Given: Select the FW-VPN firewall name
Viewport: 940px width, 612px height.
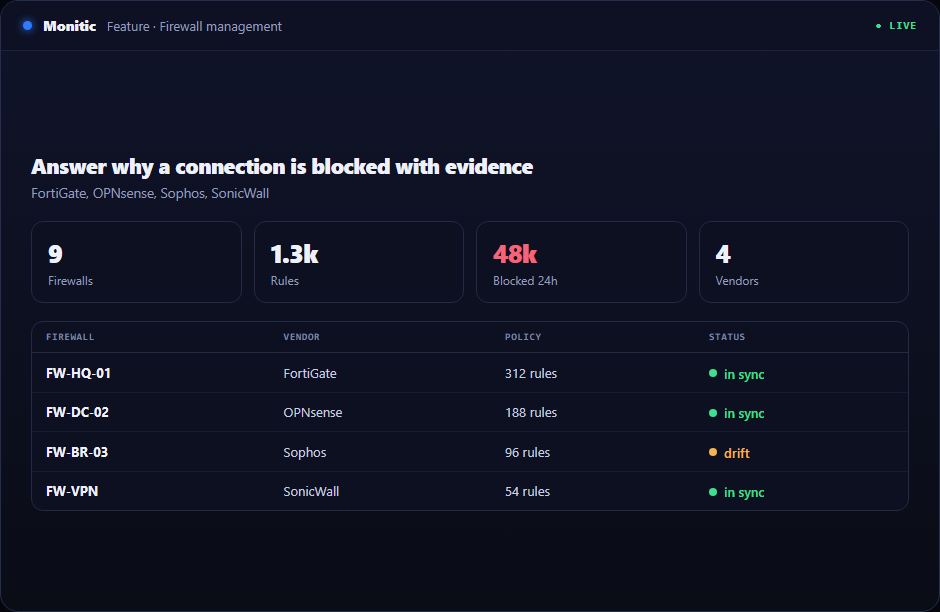Looking at the screenshot, I should point(72,492).
